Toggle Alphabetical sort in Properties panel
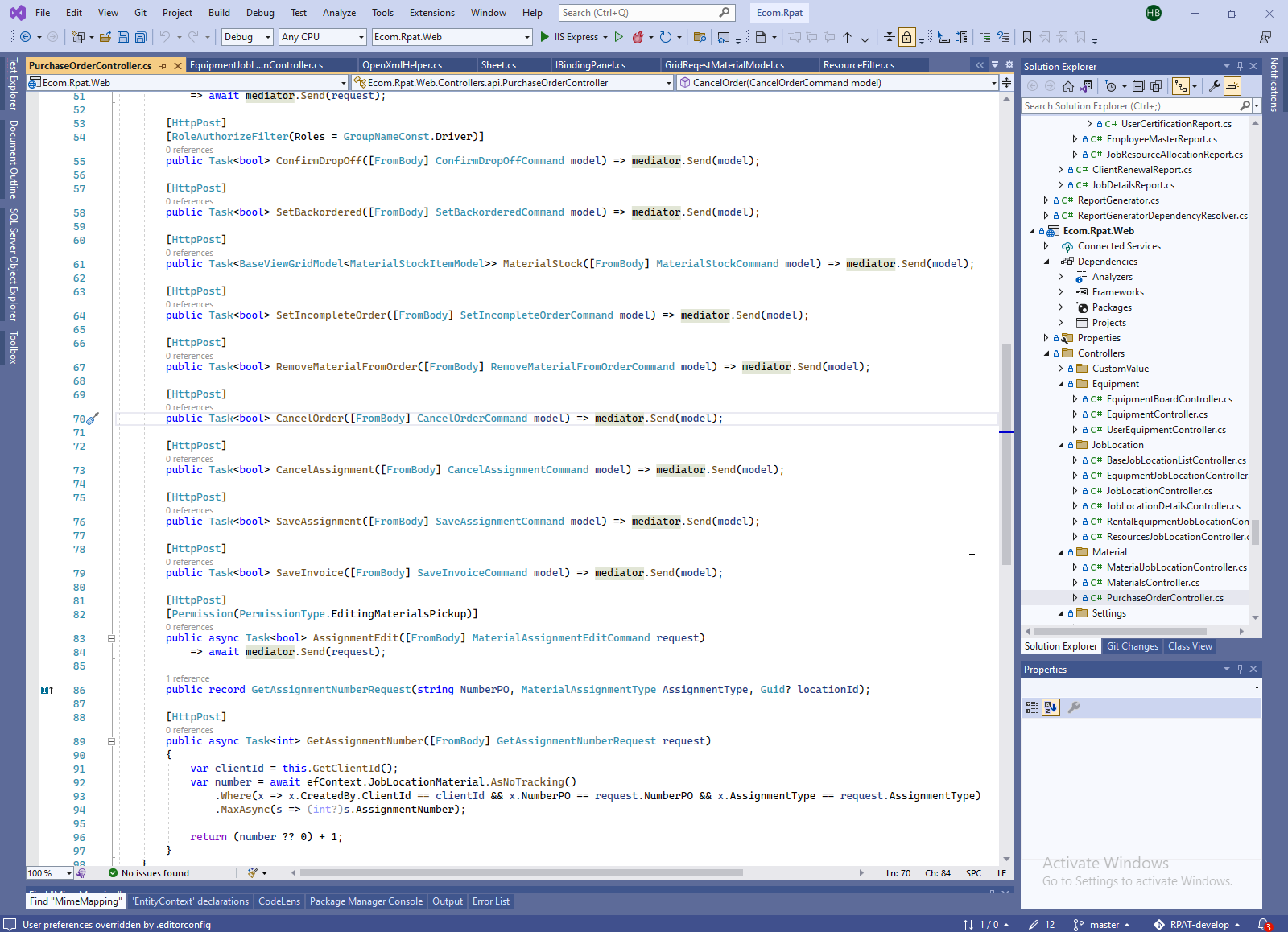 pos(1051,707)
